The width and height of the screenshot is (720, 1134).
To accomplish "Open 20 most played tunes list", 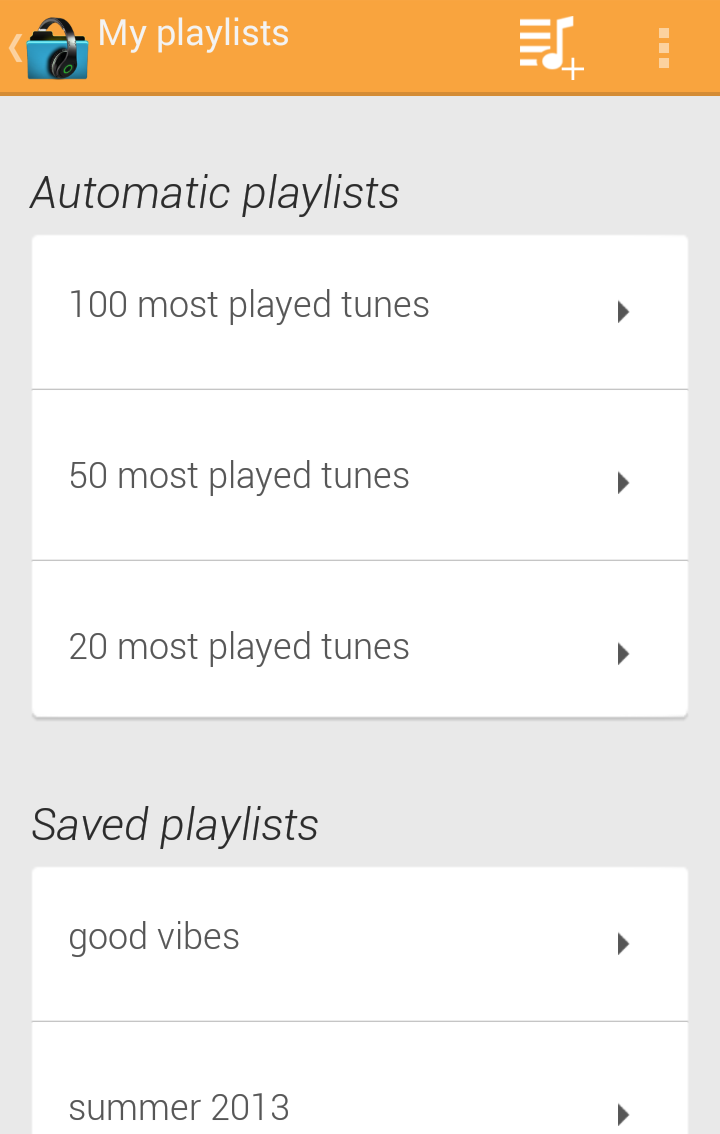I will tap(239, 647).
